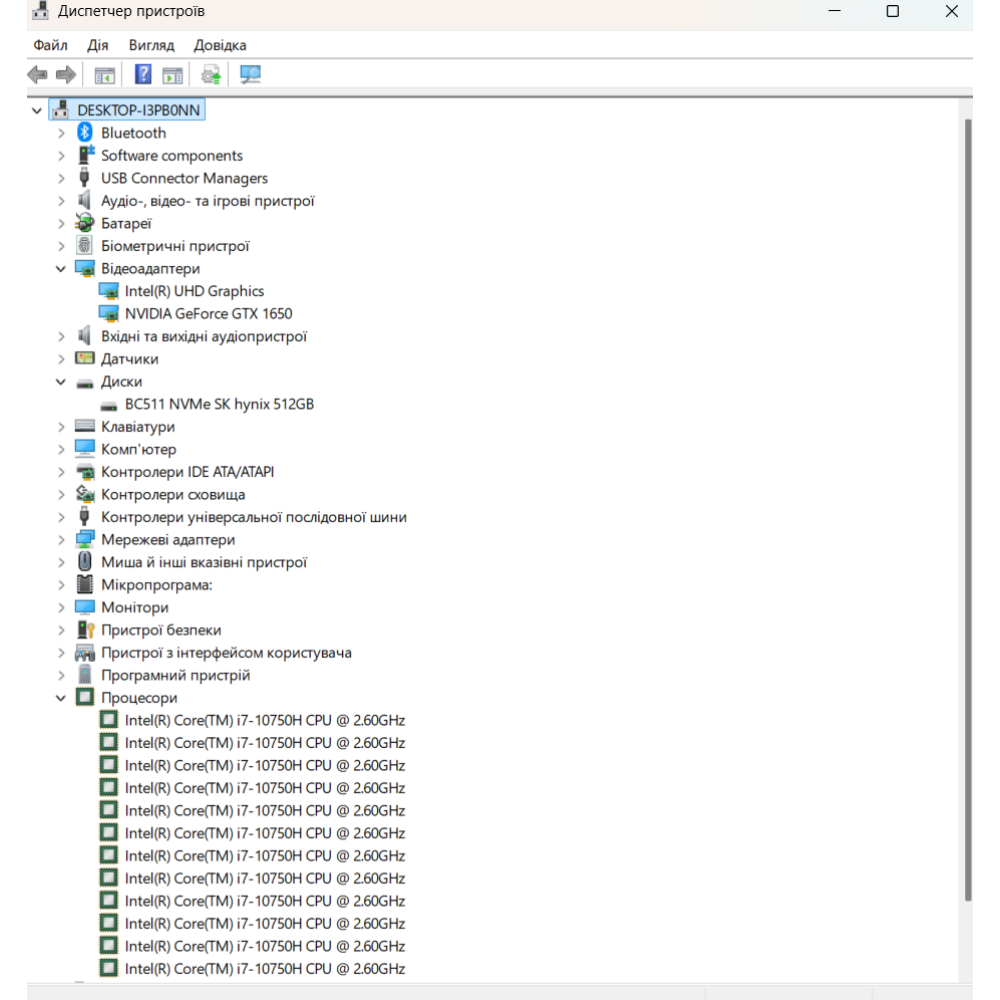
Task: Click the Back arrow in toolbar
Action: coord(38,74)
